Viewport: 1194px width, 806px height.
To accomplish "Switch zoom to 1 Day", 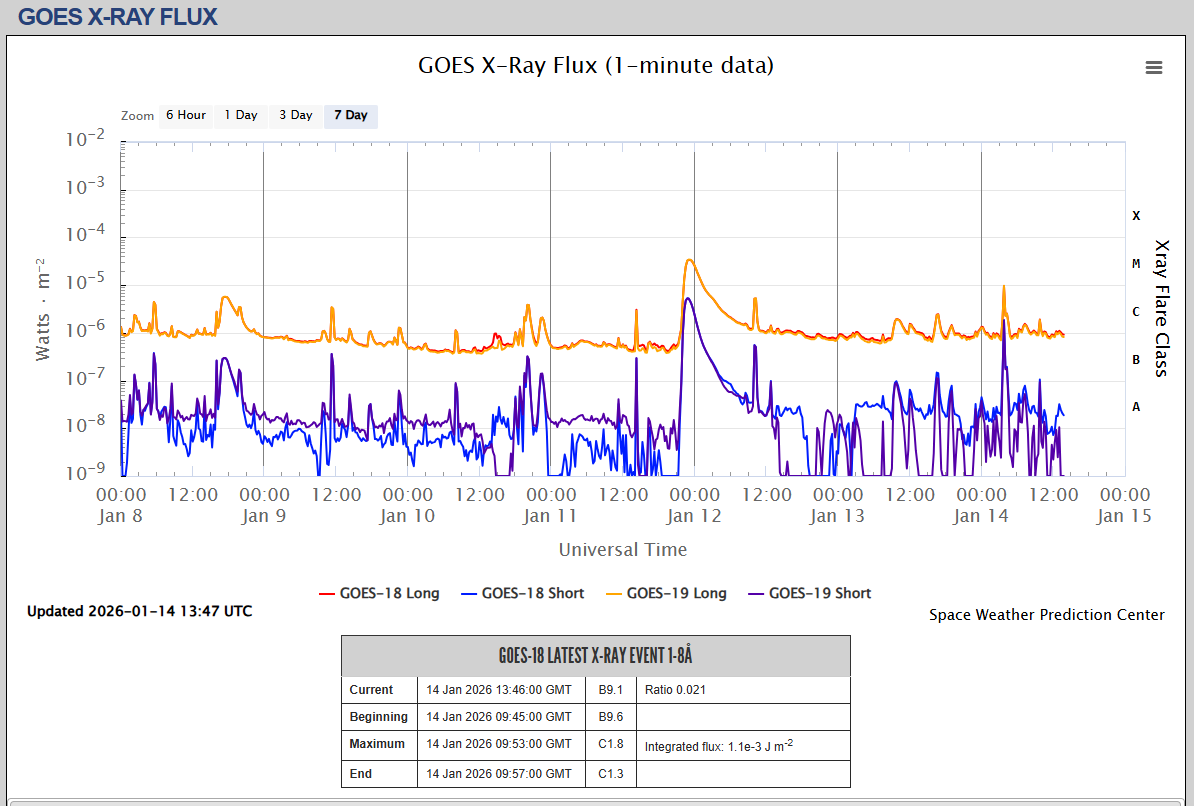I will click(240, 115).
